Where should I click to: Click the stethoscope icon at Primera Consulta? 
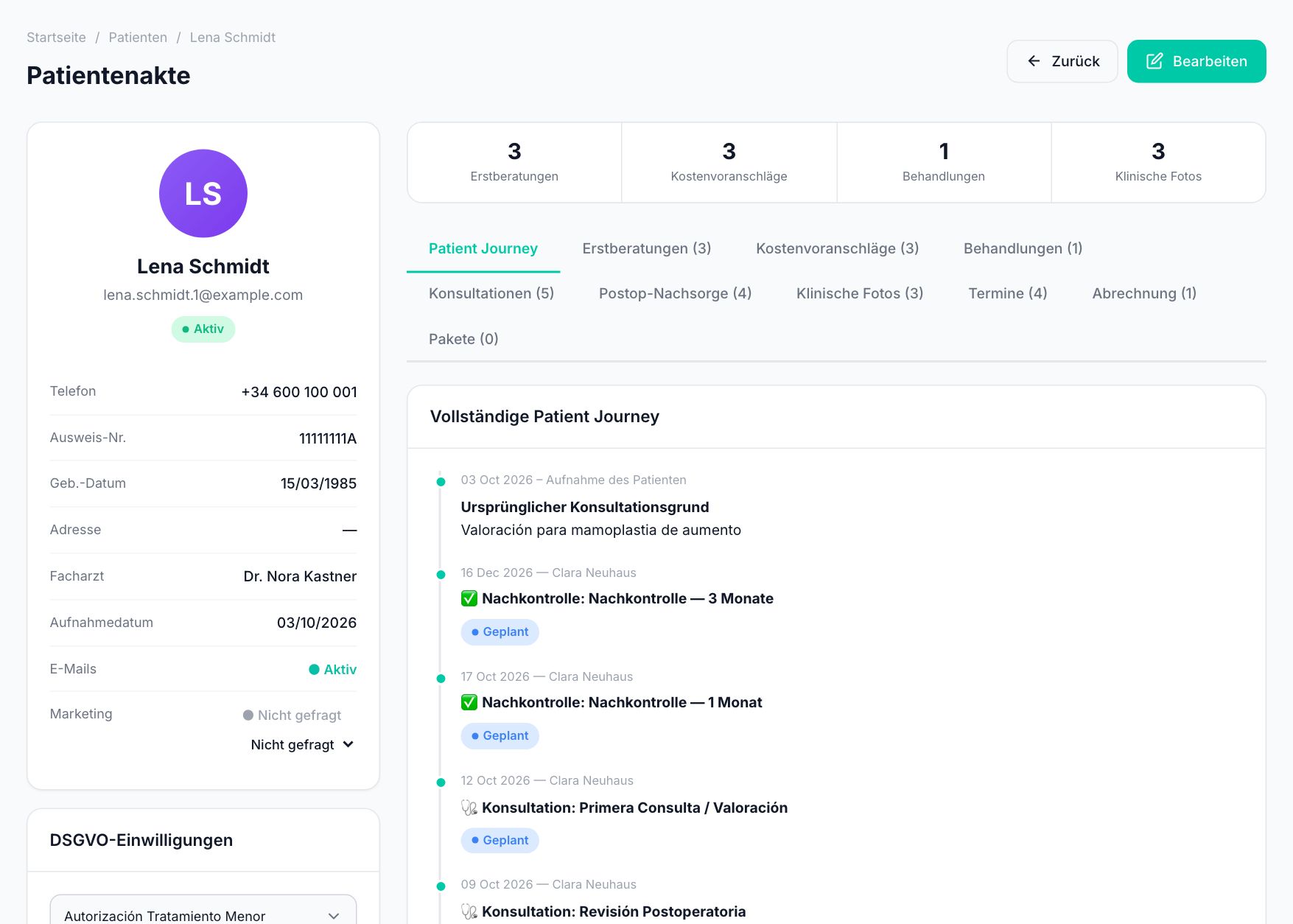(x=469, y=808)
